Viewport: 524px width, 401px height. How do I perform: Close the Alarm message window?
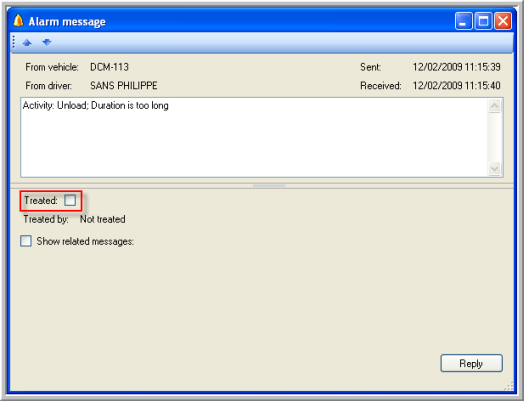coord(503,21)
